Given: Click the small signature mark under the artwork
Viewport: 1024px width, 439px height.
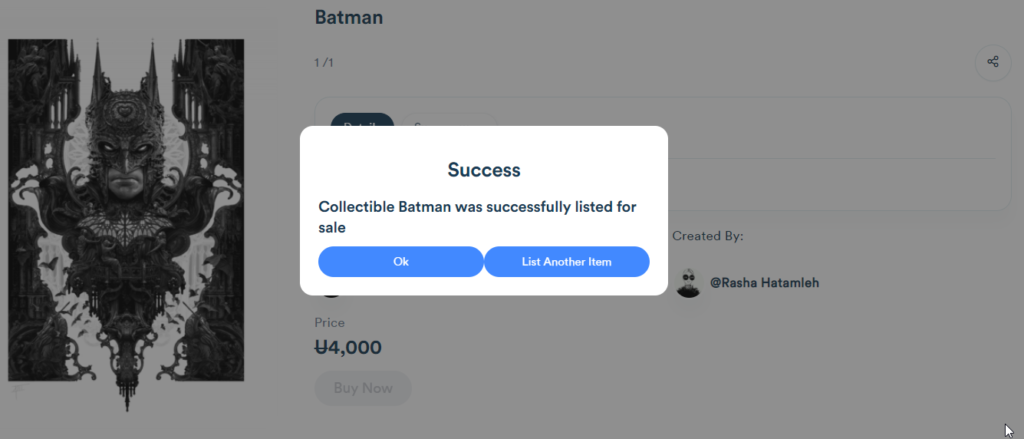Looking at the screenshot, I should point(18,391).
